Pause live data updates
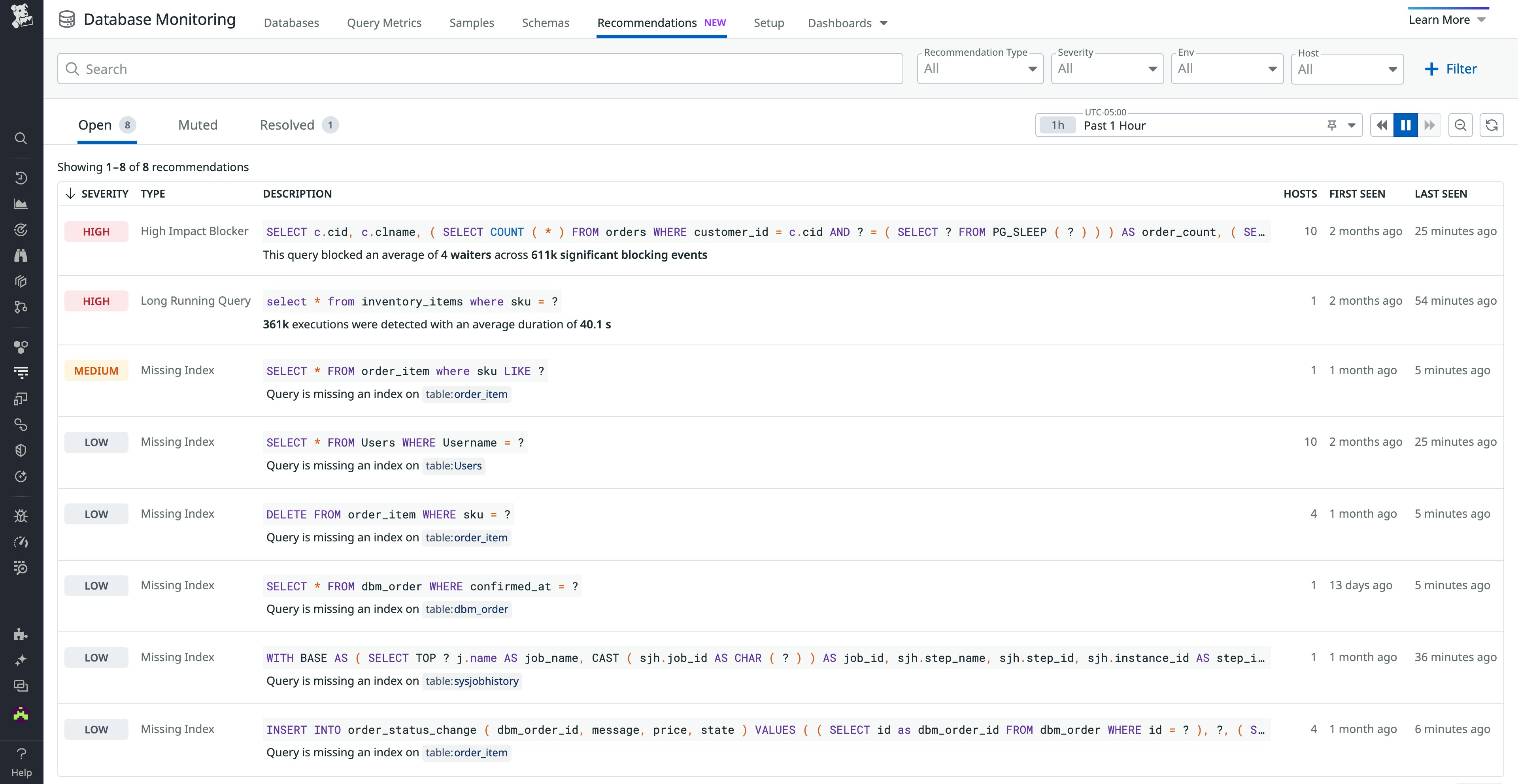The width and height of the screenshot is (1518, 784). pyautogui.click(x=1406, y=125)
